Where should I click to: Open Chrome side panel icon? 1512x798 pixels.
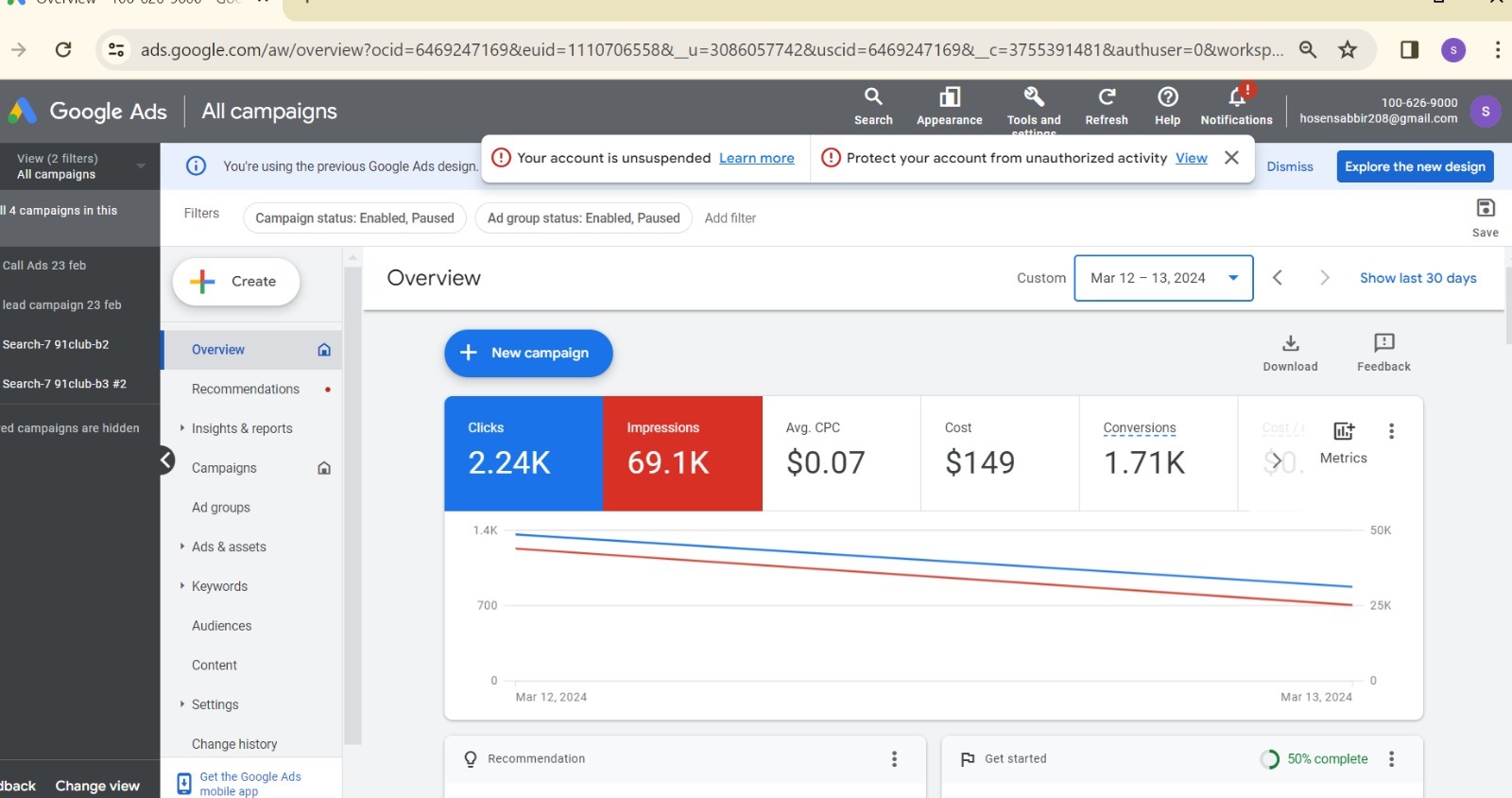1409,49
